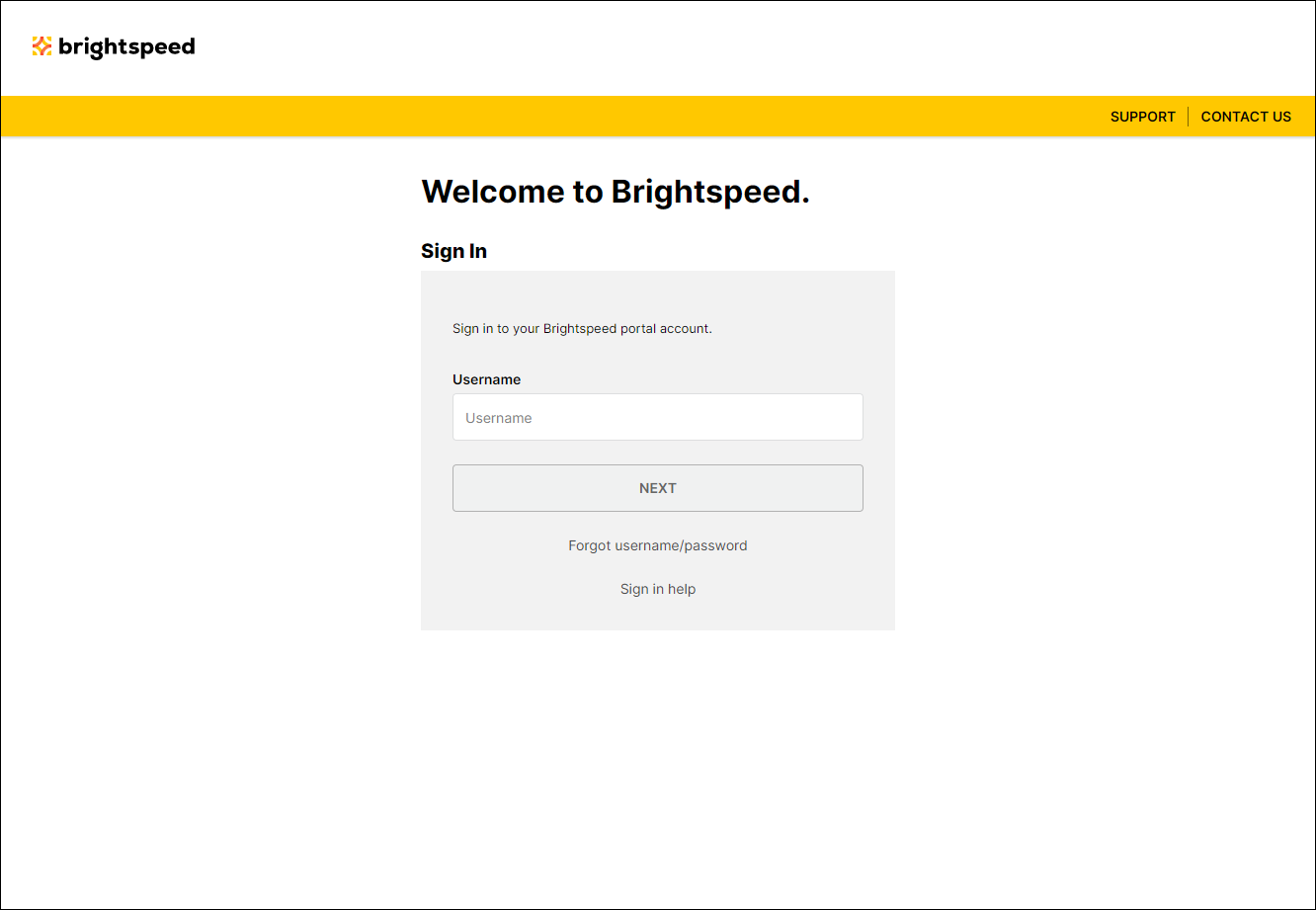The width and height of the screenshot is (1316, 910).
Task: Open the CONTACT US link
Action: 1246,117
